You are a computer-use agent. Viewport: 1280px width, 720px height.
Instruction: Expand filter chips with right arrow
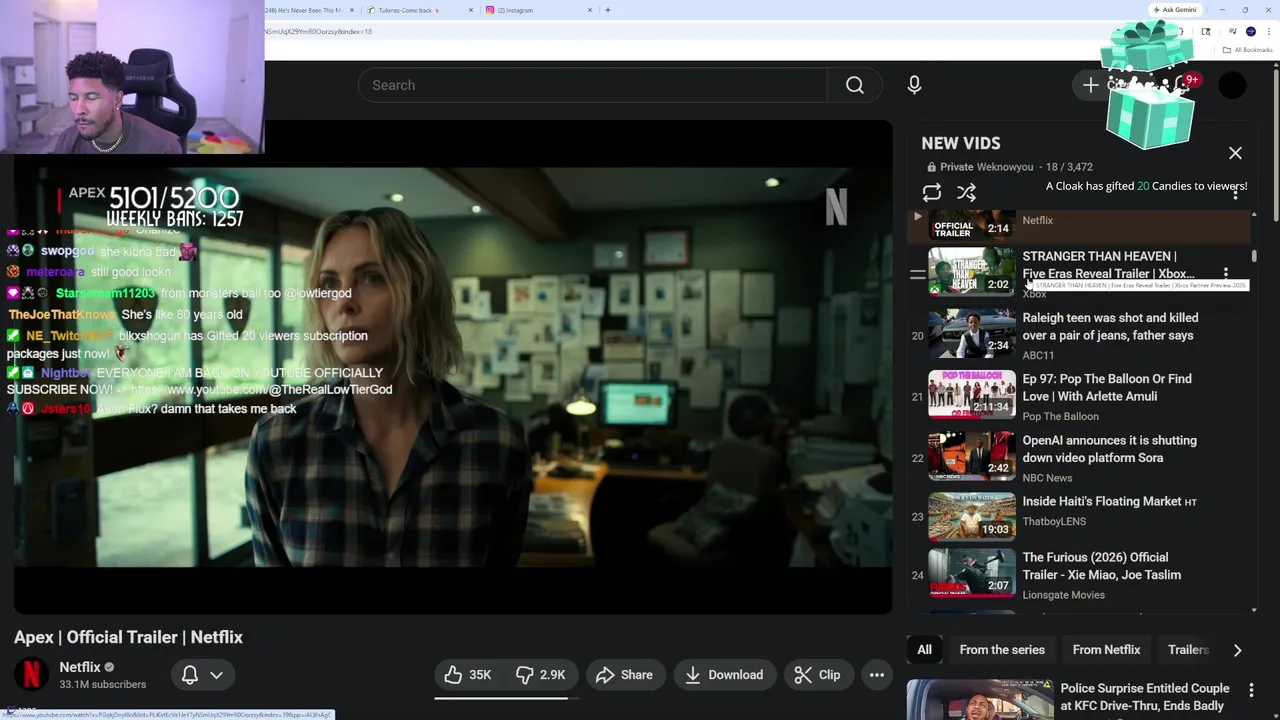pyautogui.click(x=1237, y=650)
